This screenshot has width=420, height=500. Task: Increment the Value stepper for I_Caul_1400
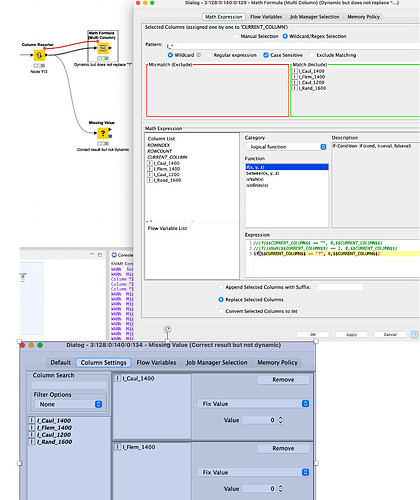tap(281, 418)
